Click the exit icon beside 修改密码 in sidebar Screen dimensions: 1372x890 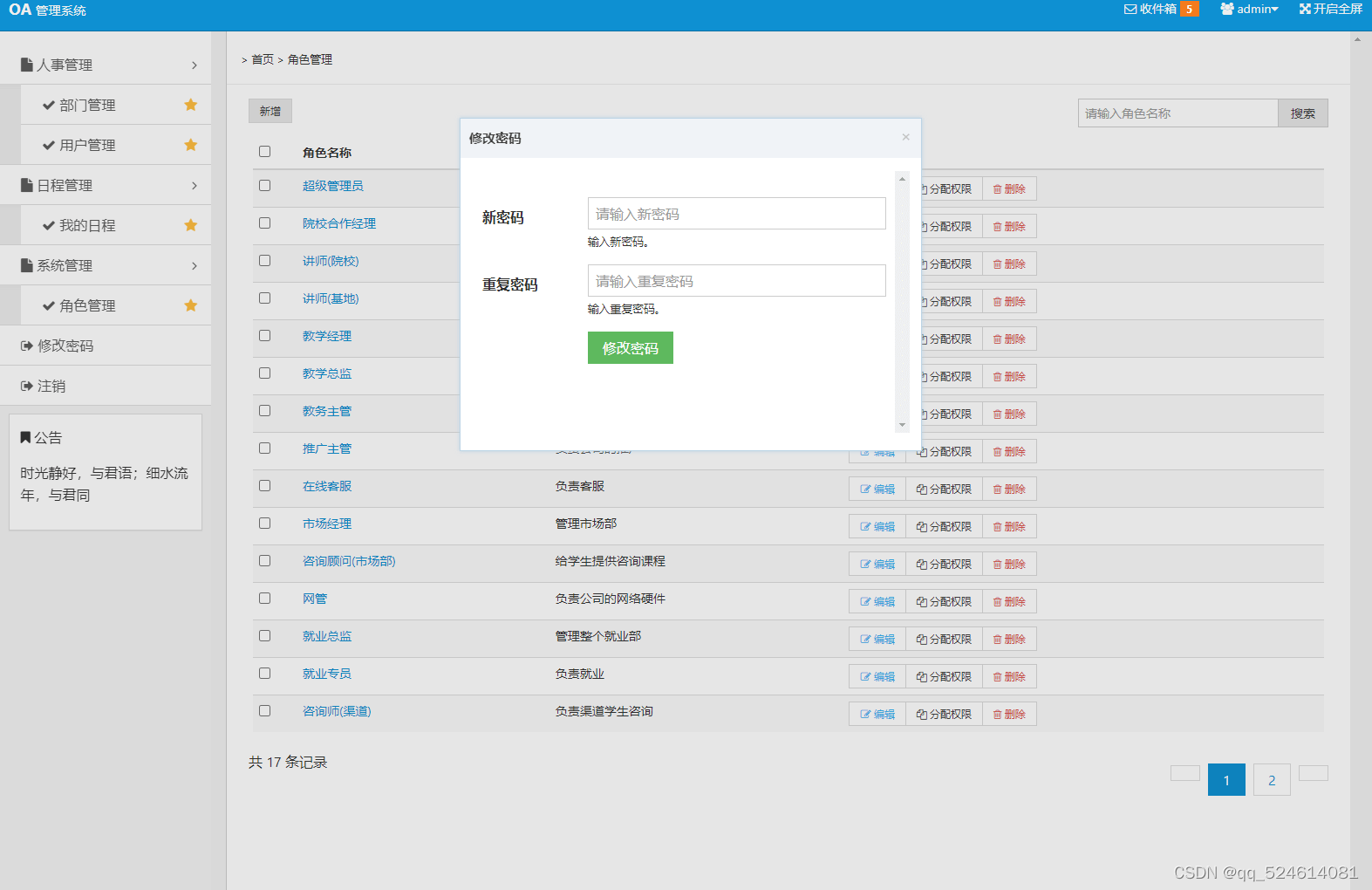pyautogui.click(x=27, y=346)
